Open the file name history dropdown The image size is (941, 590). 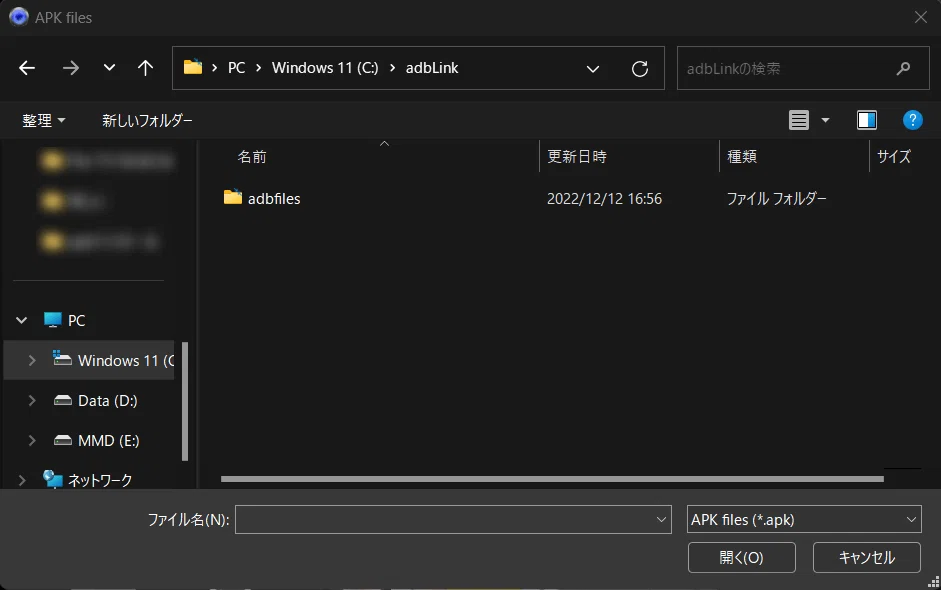coord(661,520)
